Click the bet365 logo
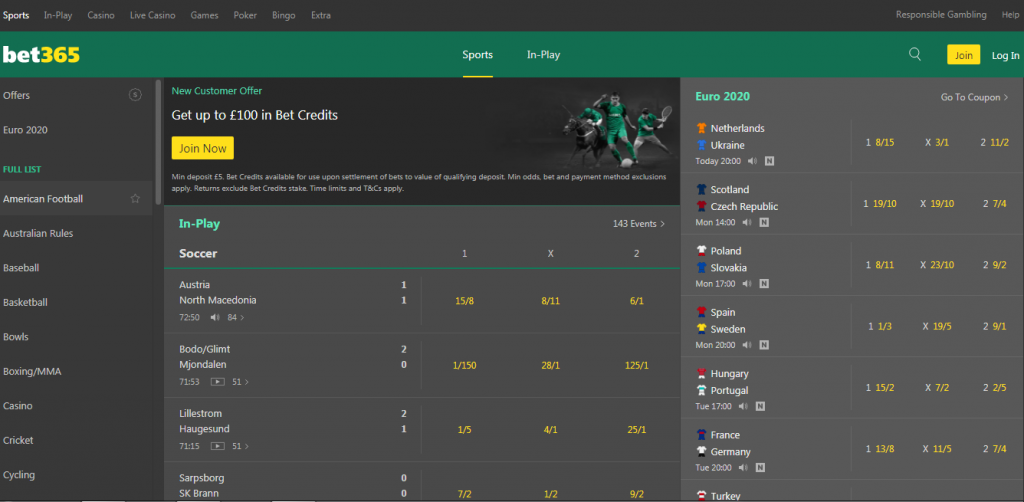This screenshot has height=502, width=1024. click(x=41, y=55)
